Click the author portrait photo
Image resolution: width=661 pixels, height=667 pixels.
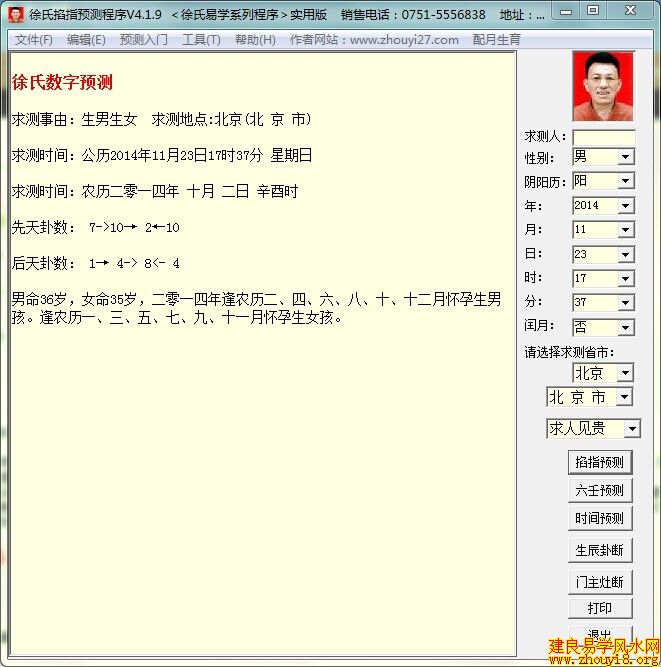coord(603,86)
